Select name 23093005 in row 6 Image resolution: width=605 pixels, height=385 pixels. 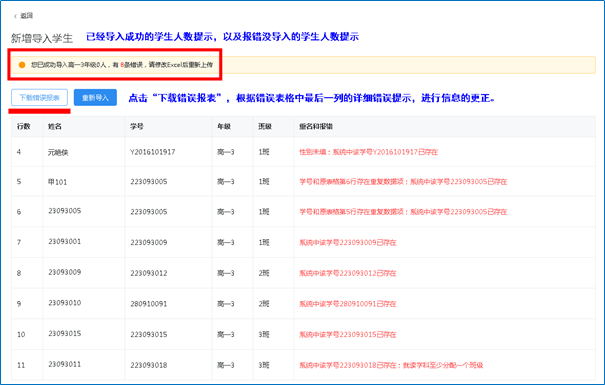click(x=64, y=211)
